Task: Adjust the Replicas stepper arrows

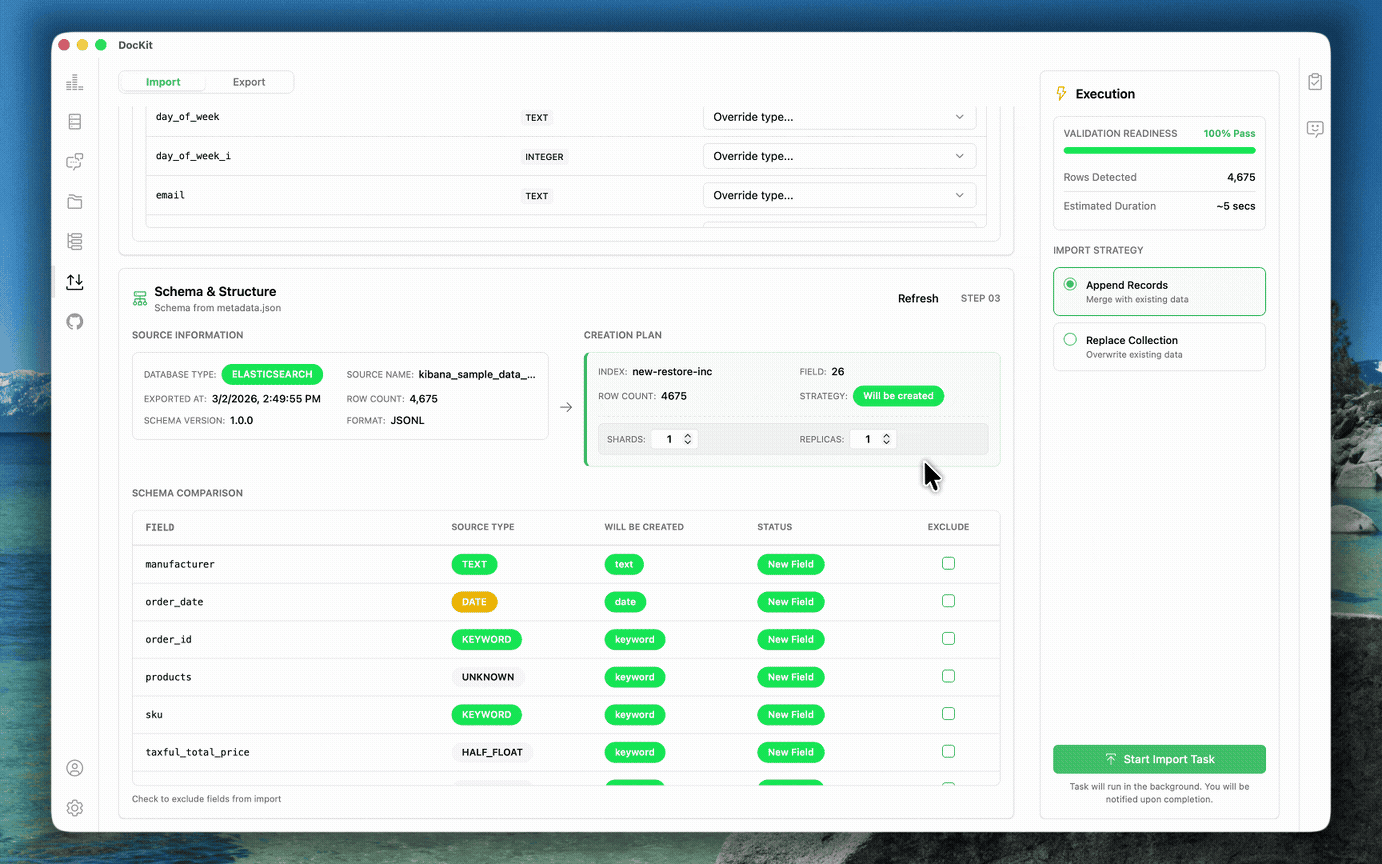Action: point(886,439)
